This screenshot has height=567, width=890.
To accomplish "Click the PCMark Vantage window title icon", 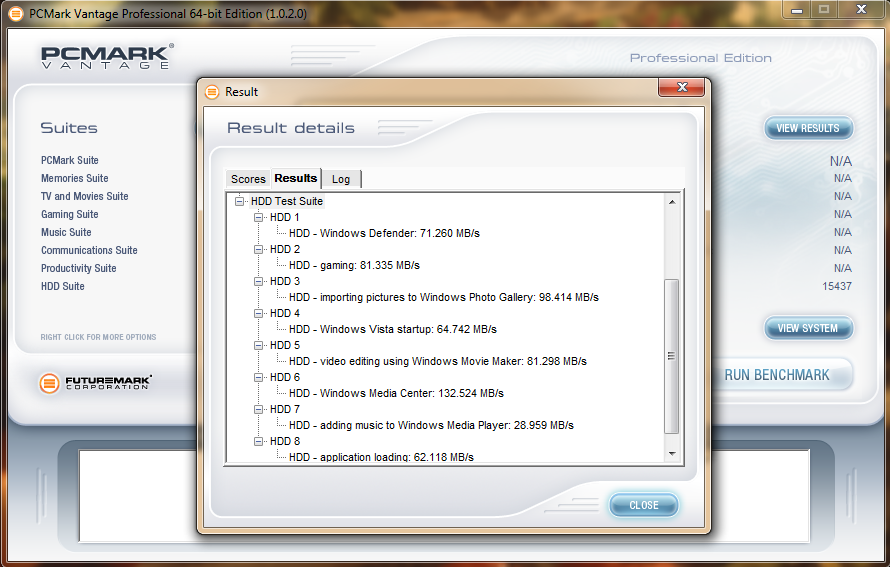I will 15,13.
